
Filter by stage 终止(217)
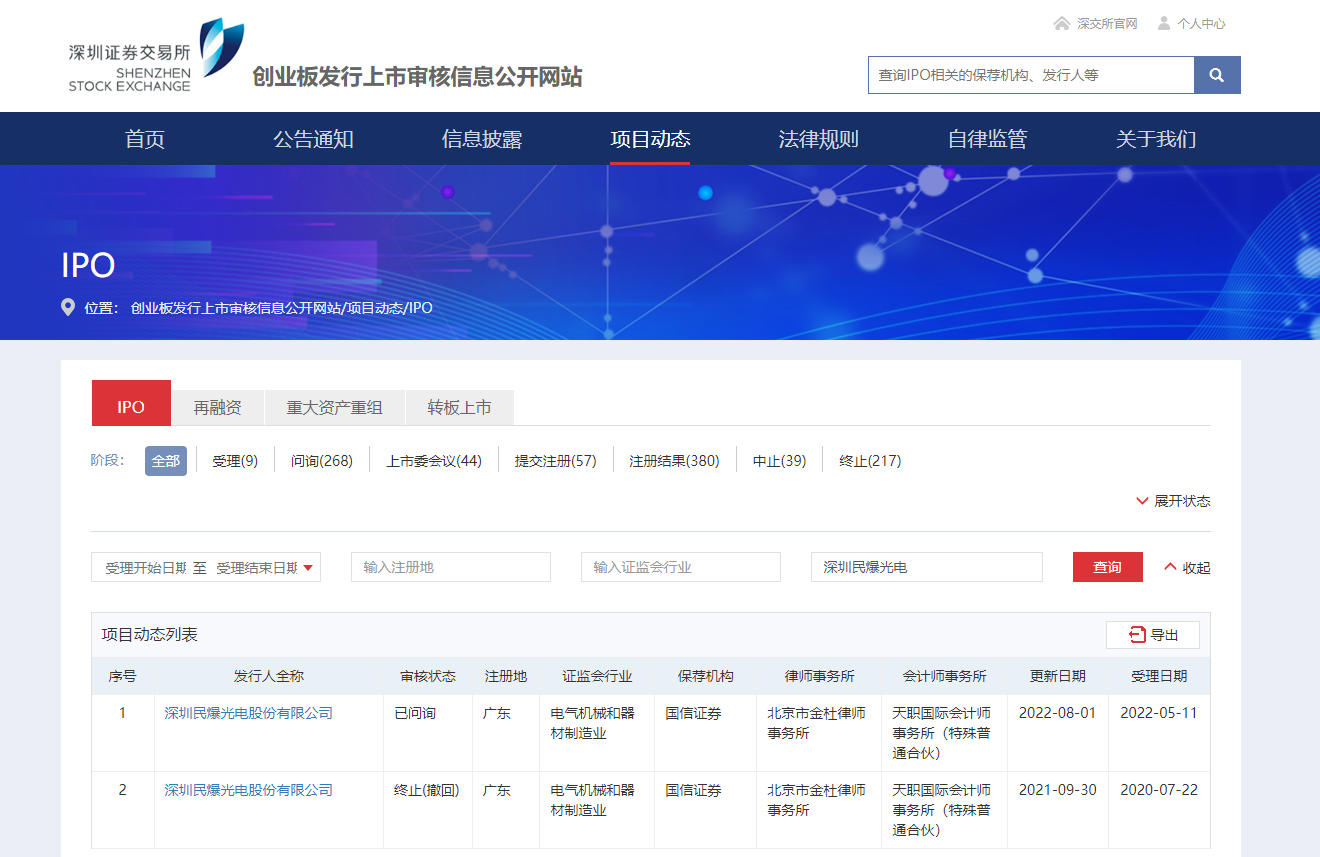(x=870, y=461)
